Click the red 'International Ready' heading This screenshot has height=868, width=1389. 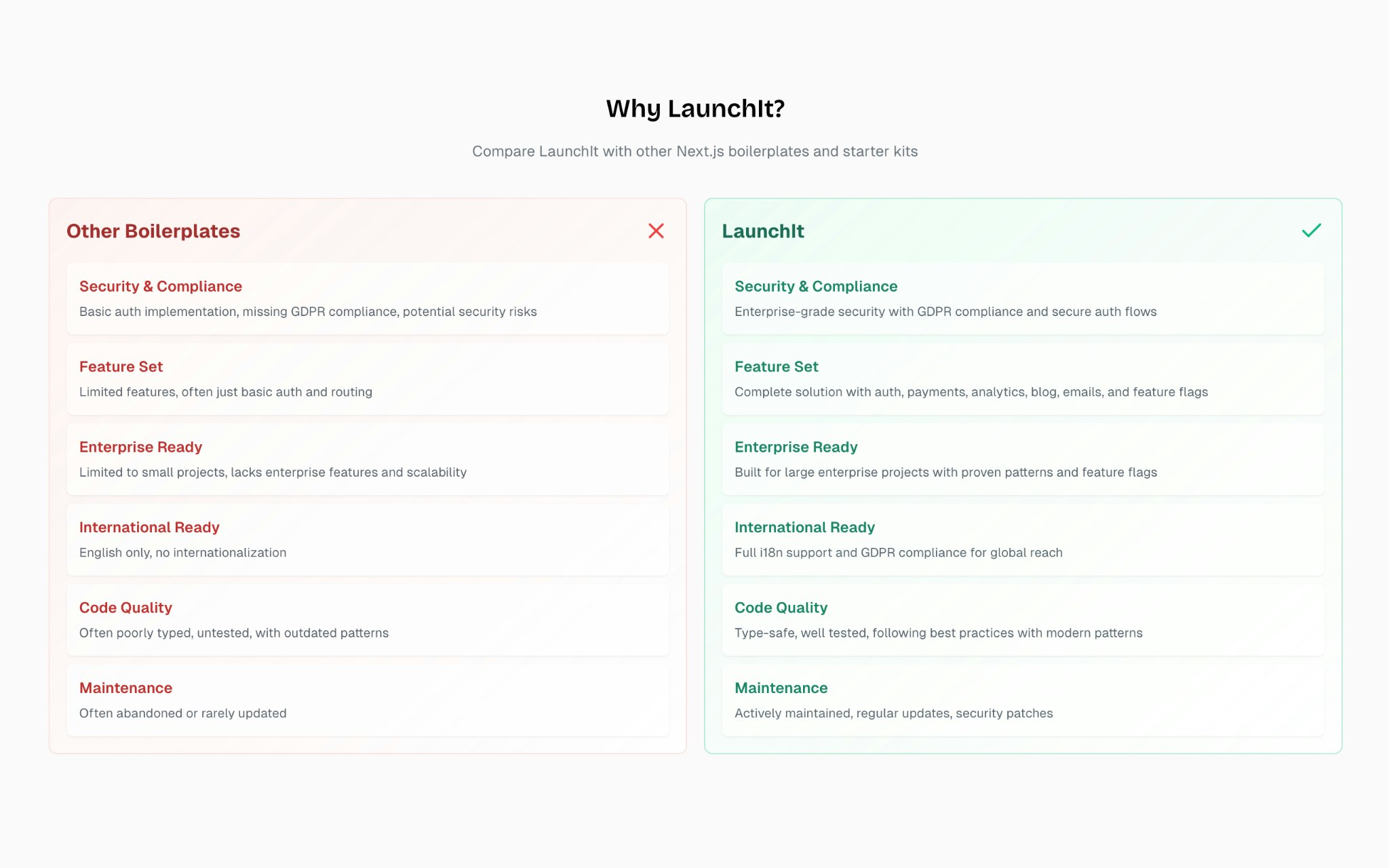(x=149, y=528)
